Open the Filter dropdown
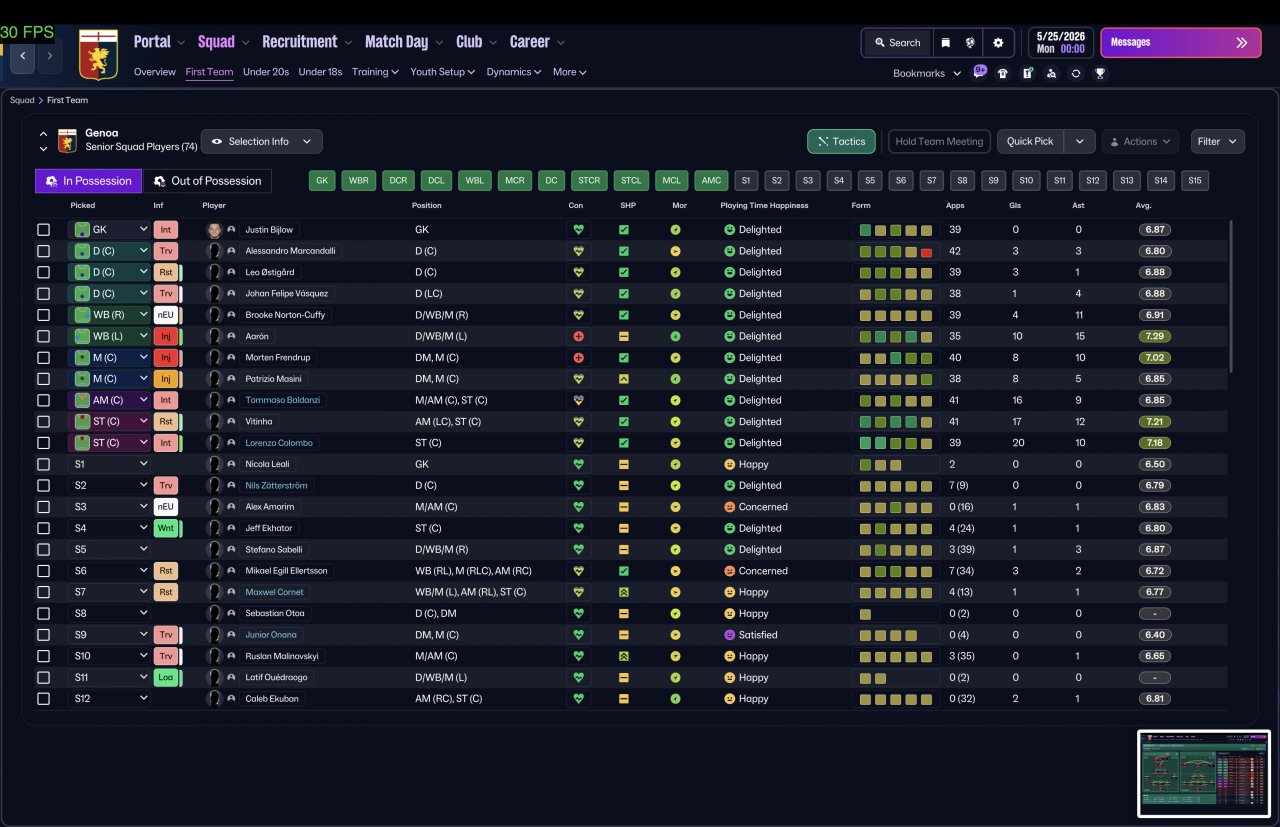The height and width of the screenshot is (827, 1280). click(1217, 141)
